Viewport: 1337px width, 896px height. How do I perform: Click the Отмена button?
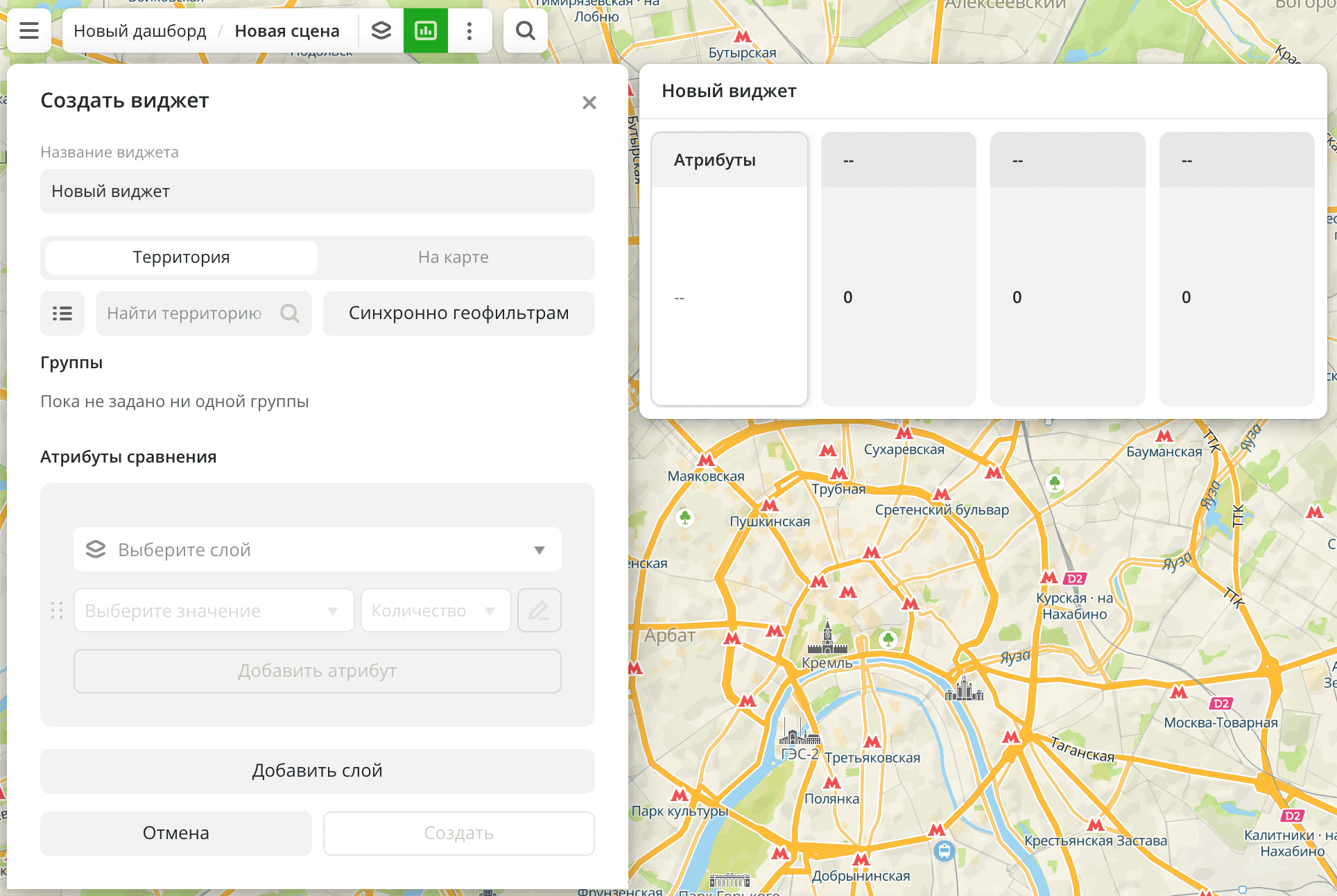click(176, 833)
